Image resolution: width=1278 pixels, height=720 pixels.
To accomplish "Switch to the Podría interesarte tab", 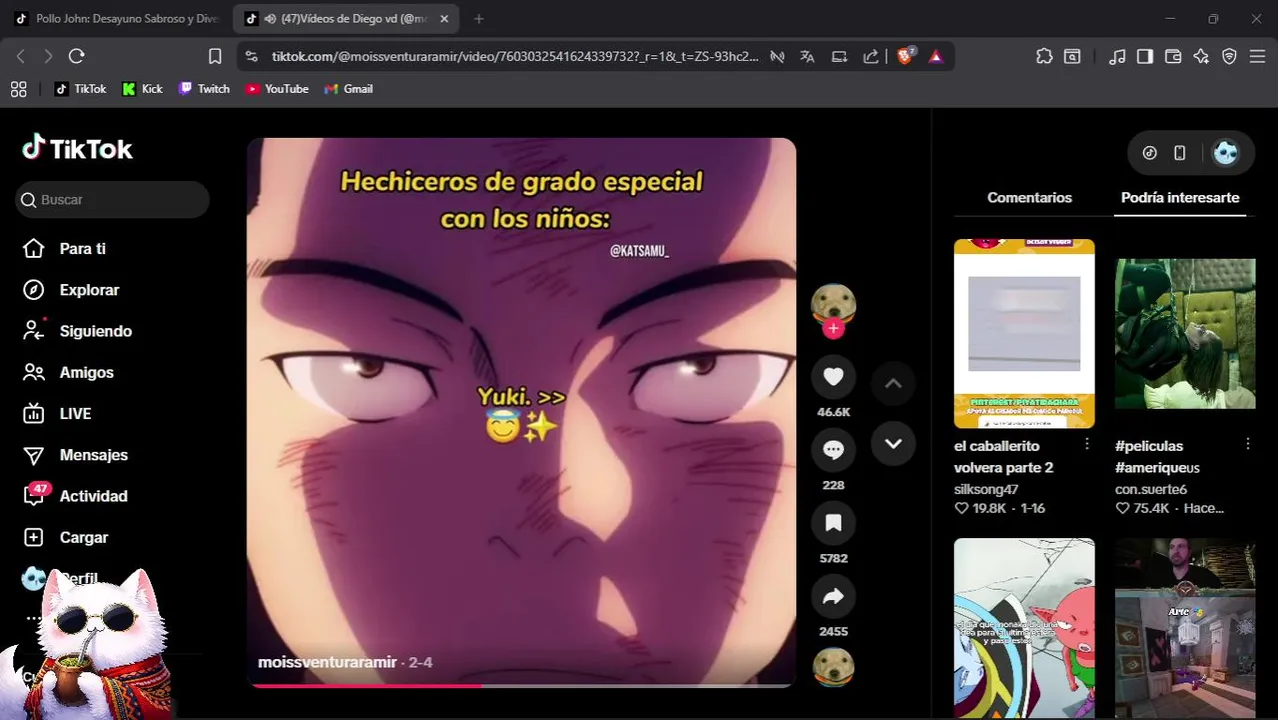I will [x=1180, y=198].
